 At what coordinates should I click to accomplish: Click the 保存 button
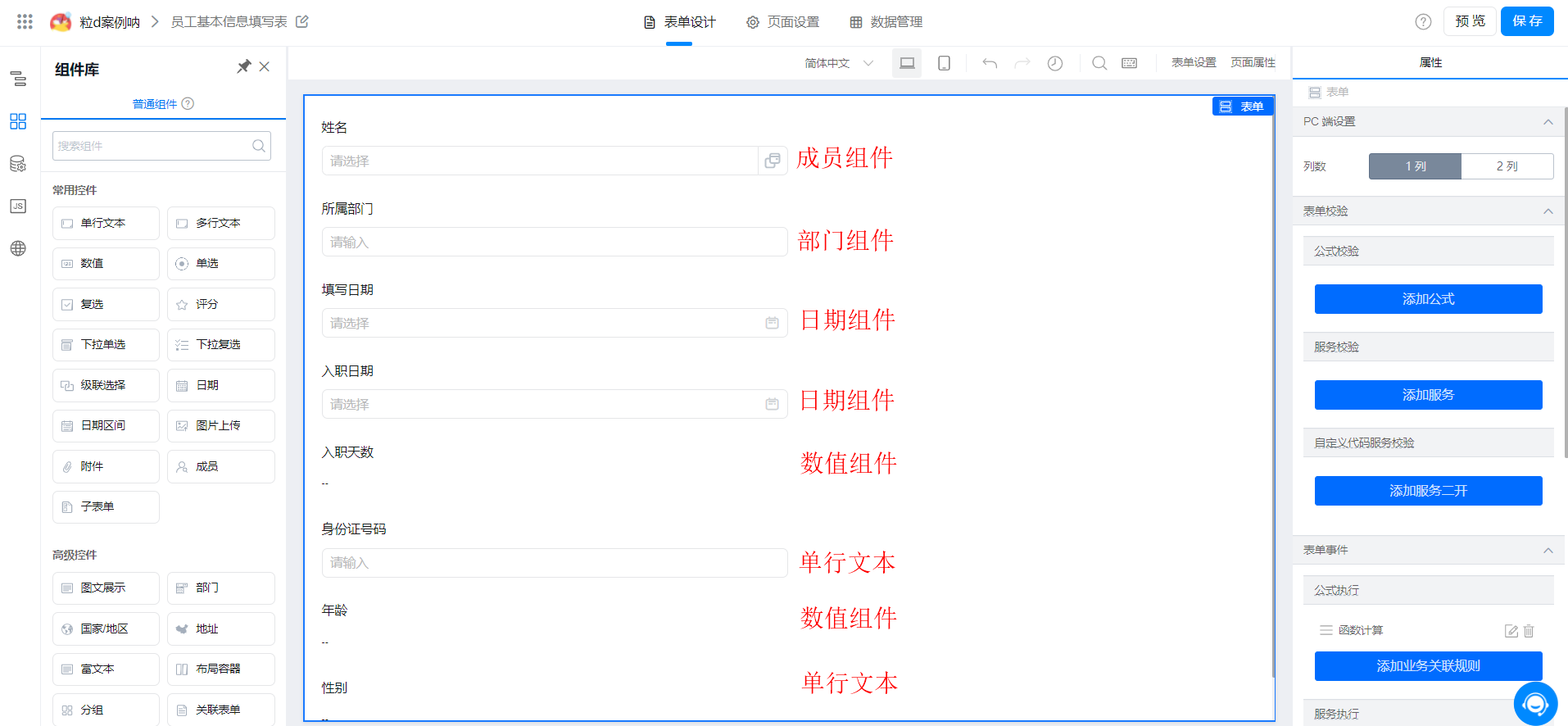[x=1527, y=21]
